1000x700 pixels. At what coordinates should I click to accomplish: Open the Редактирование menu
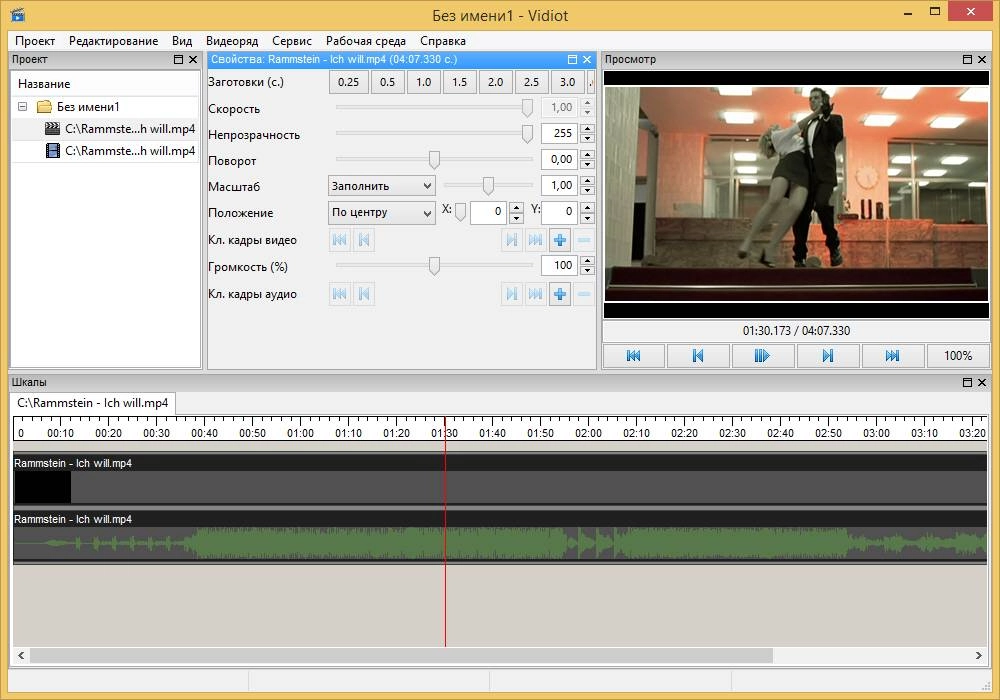click(x=114, y=41)
